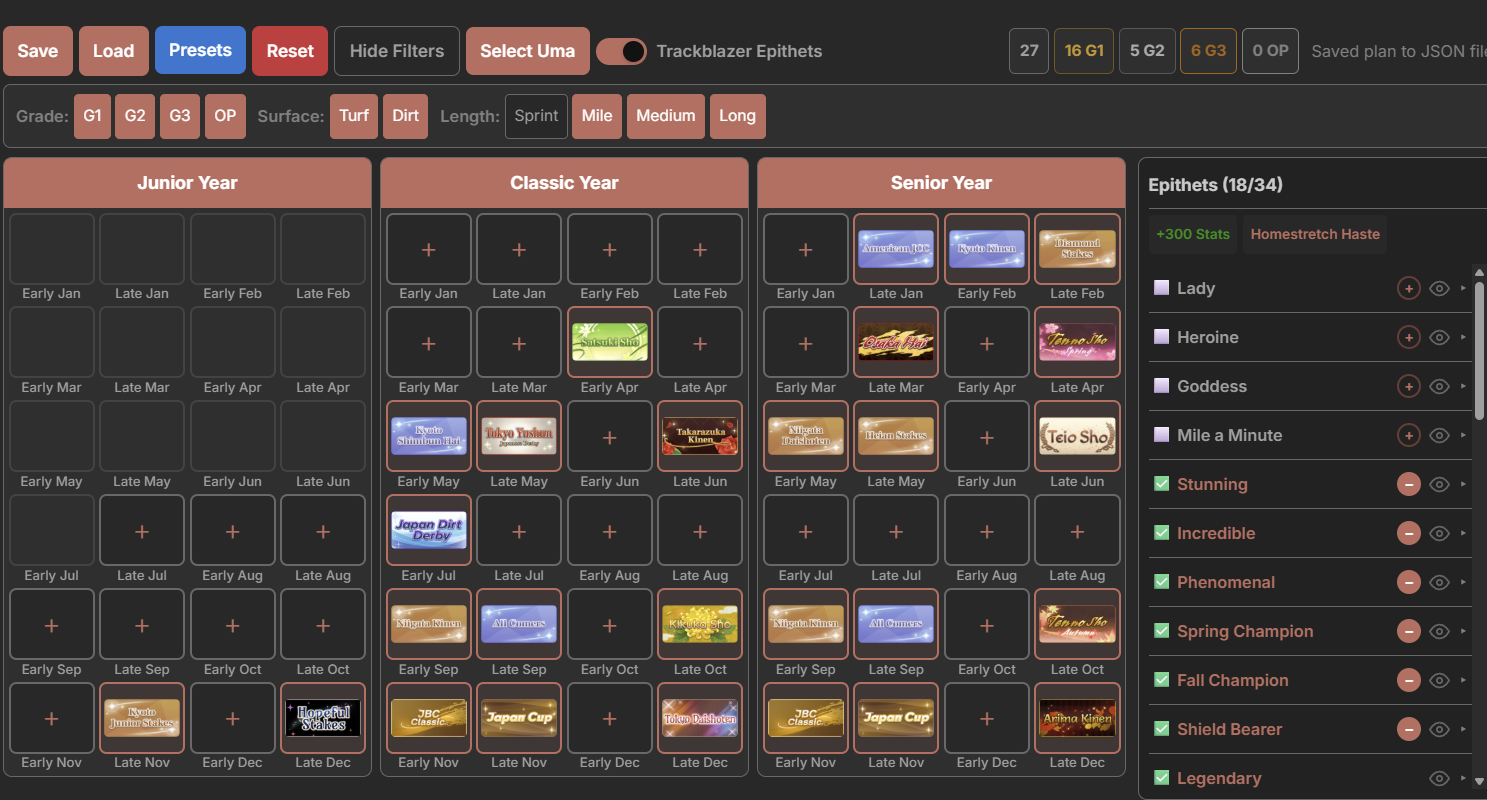
Task: Add a race in Senior Early Apr
Action: (986, 342)
